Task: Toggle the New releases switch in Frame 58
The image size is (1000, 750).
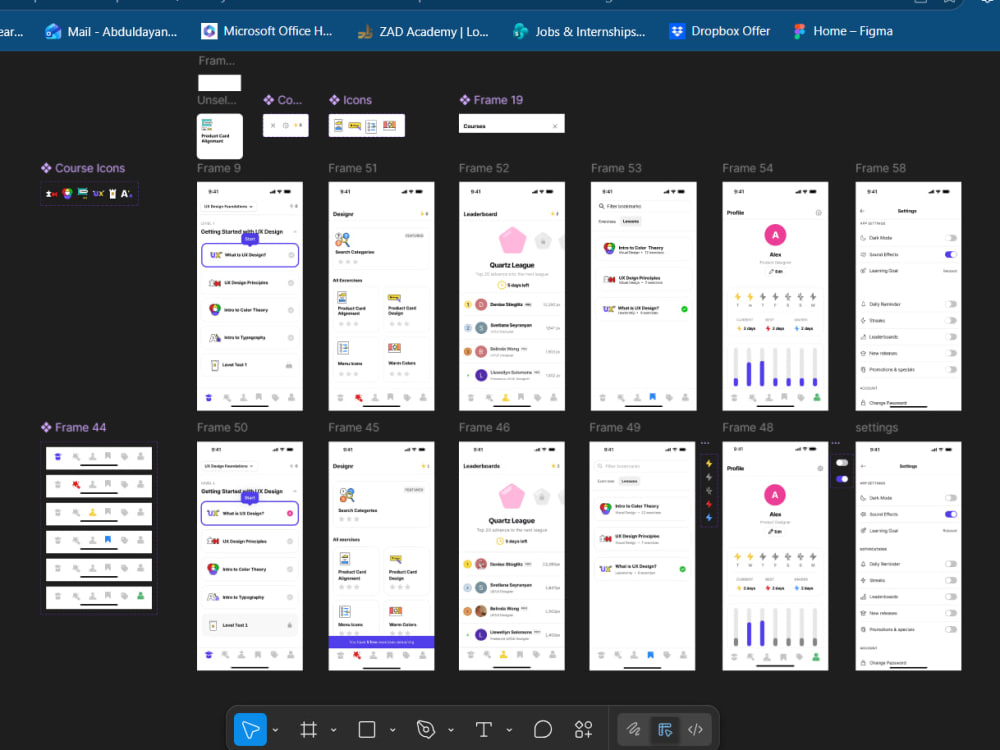Action: coord(951,353)
